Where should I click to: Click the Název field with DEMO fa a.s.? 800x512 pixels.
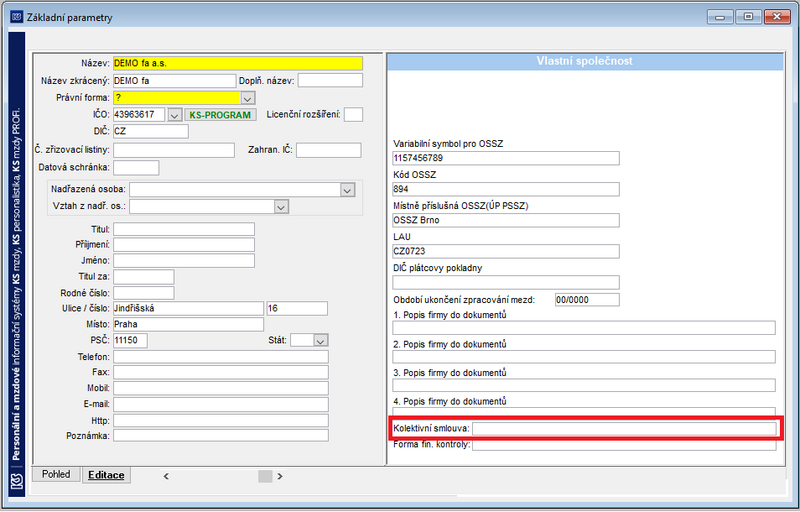click(x=238, y=63)
